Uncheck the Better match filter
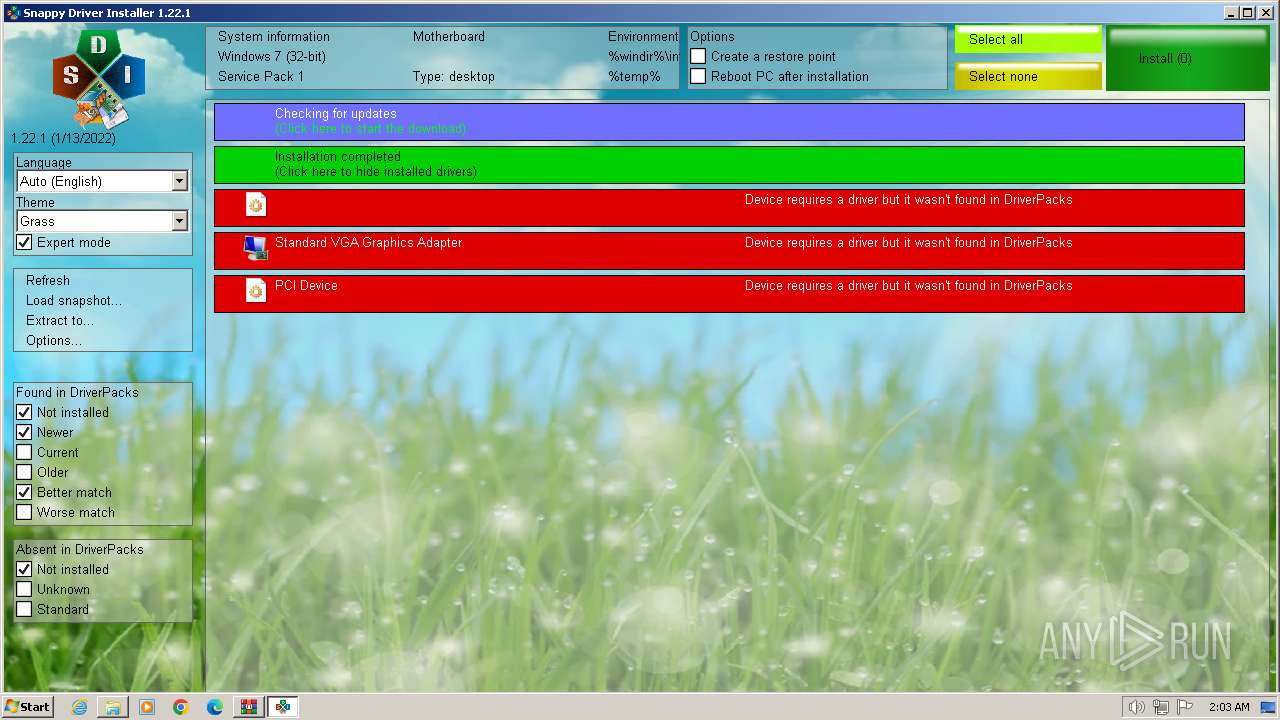Screen dimensions: 1280x720 24,493
